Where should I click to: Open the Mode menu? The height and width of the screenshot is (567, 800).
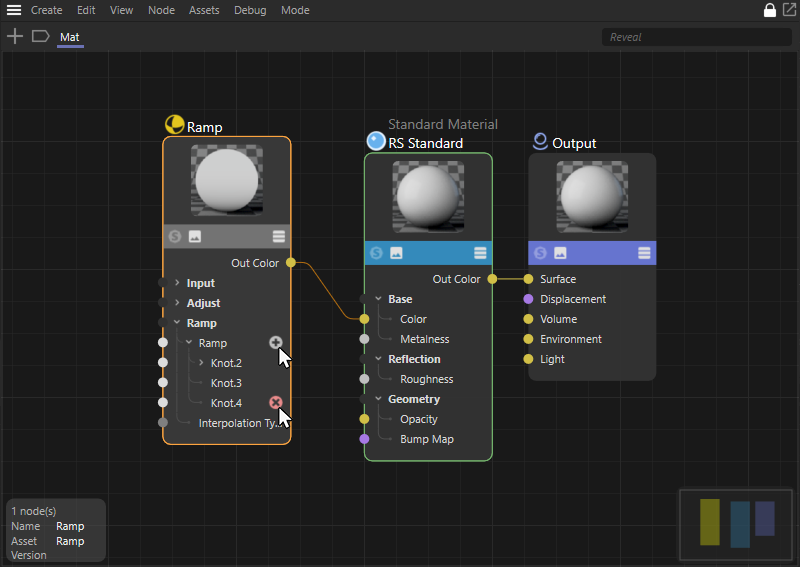coord(295,10)
